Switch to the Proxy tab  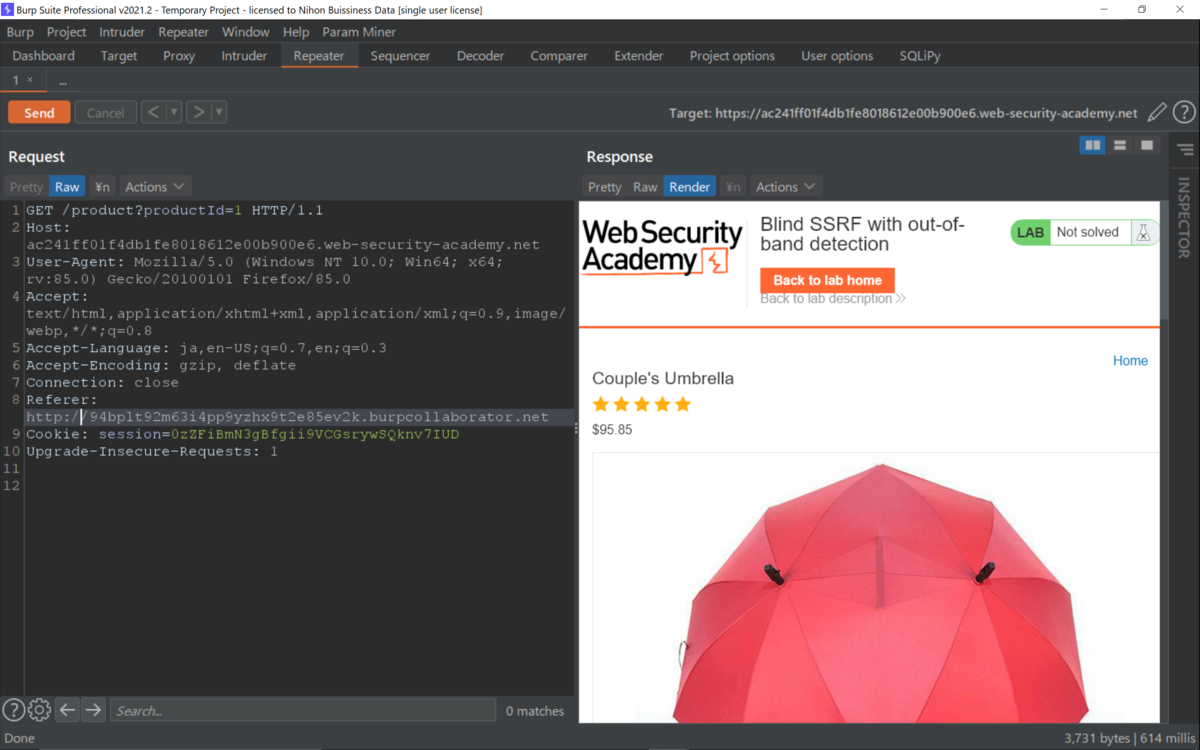[179, 56]
